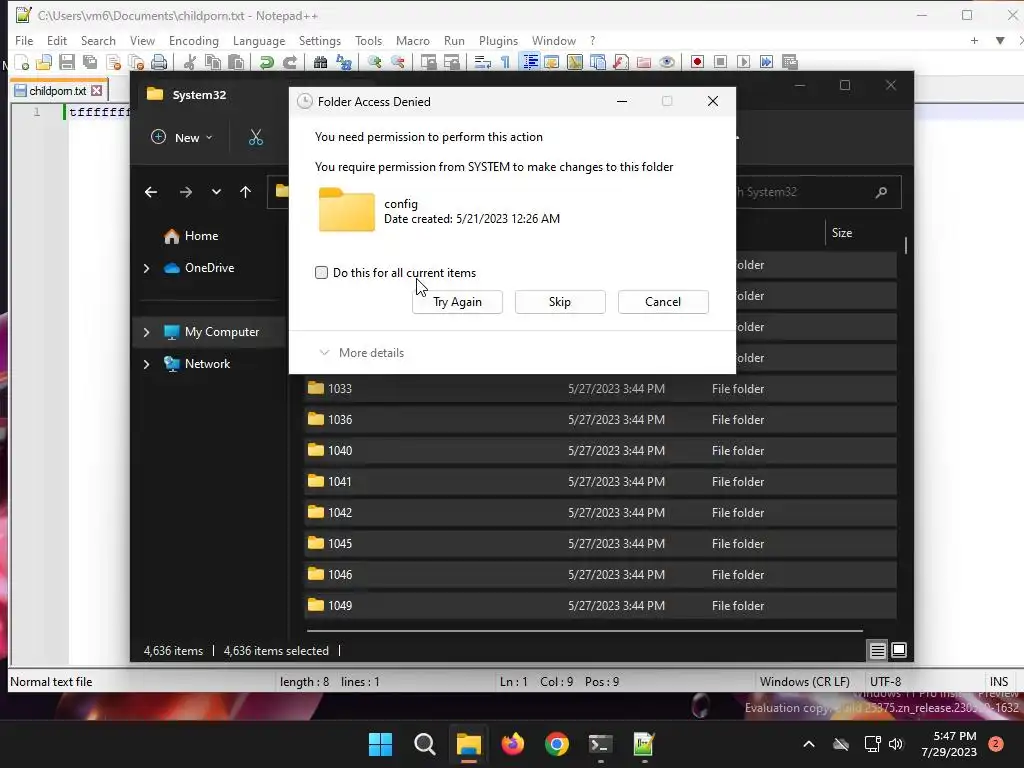Click the Monitoring eye toolbar icon

click(x=667, y=62)
